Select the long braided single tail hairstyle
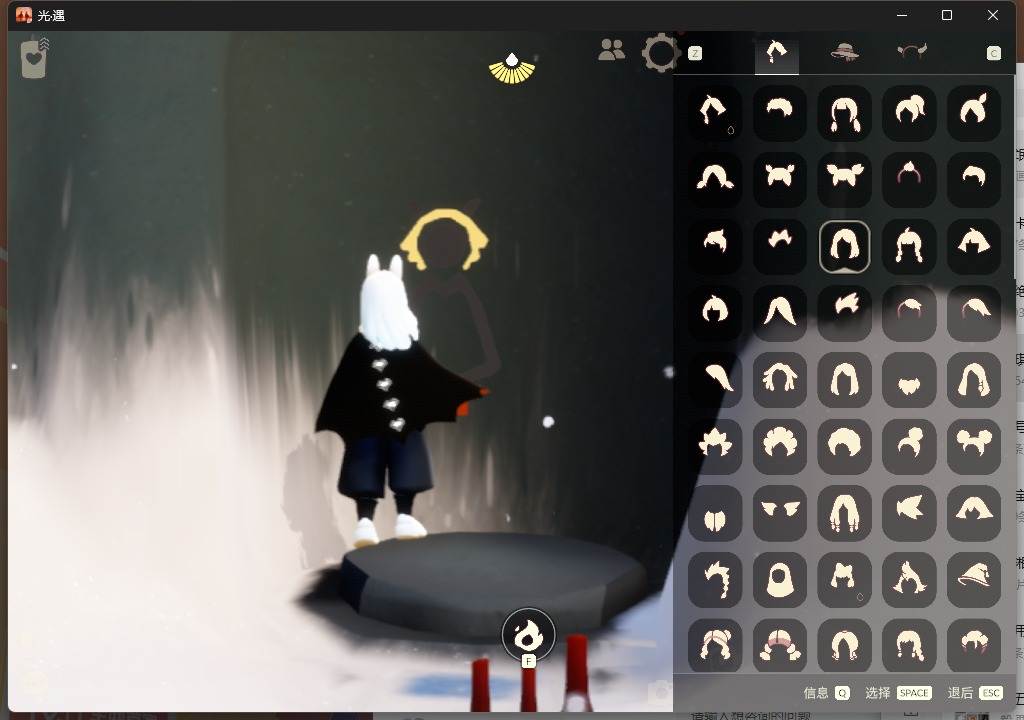The height and width of the screenshot is (720, 1024). (x=715, y=580)
